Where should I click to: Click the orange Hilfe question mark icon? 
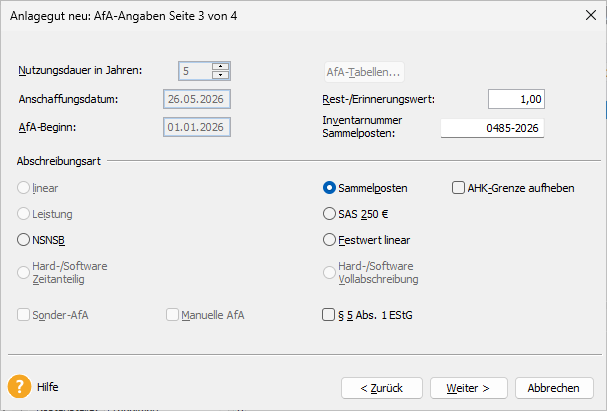pyautogui.click(x=19, y=387)
